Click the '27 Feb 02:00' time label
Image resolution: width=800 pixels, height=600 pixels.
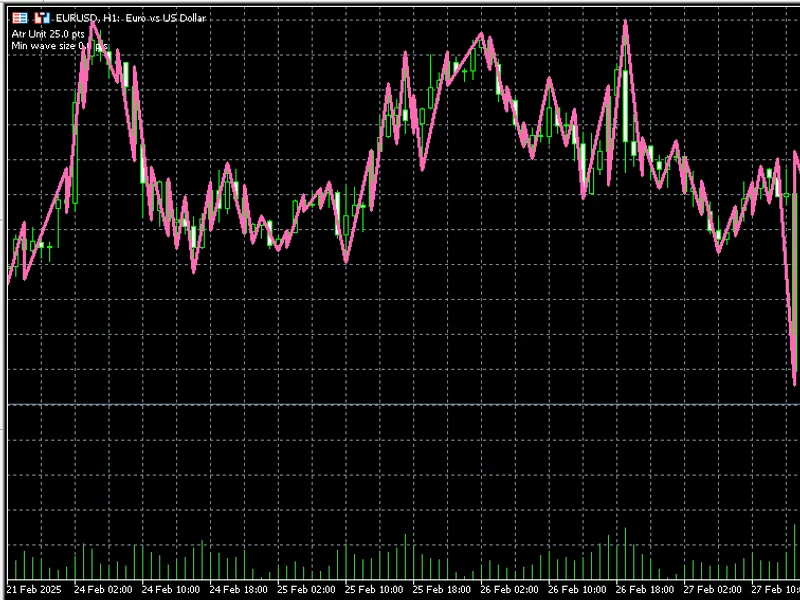coord(713,589)
